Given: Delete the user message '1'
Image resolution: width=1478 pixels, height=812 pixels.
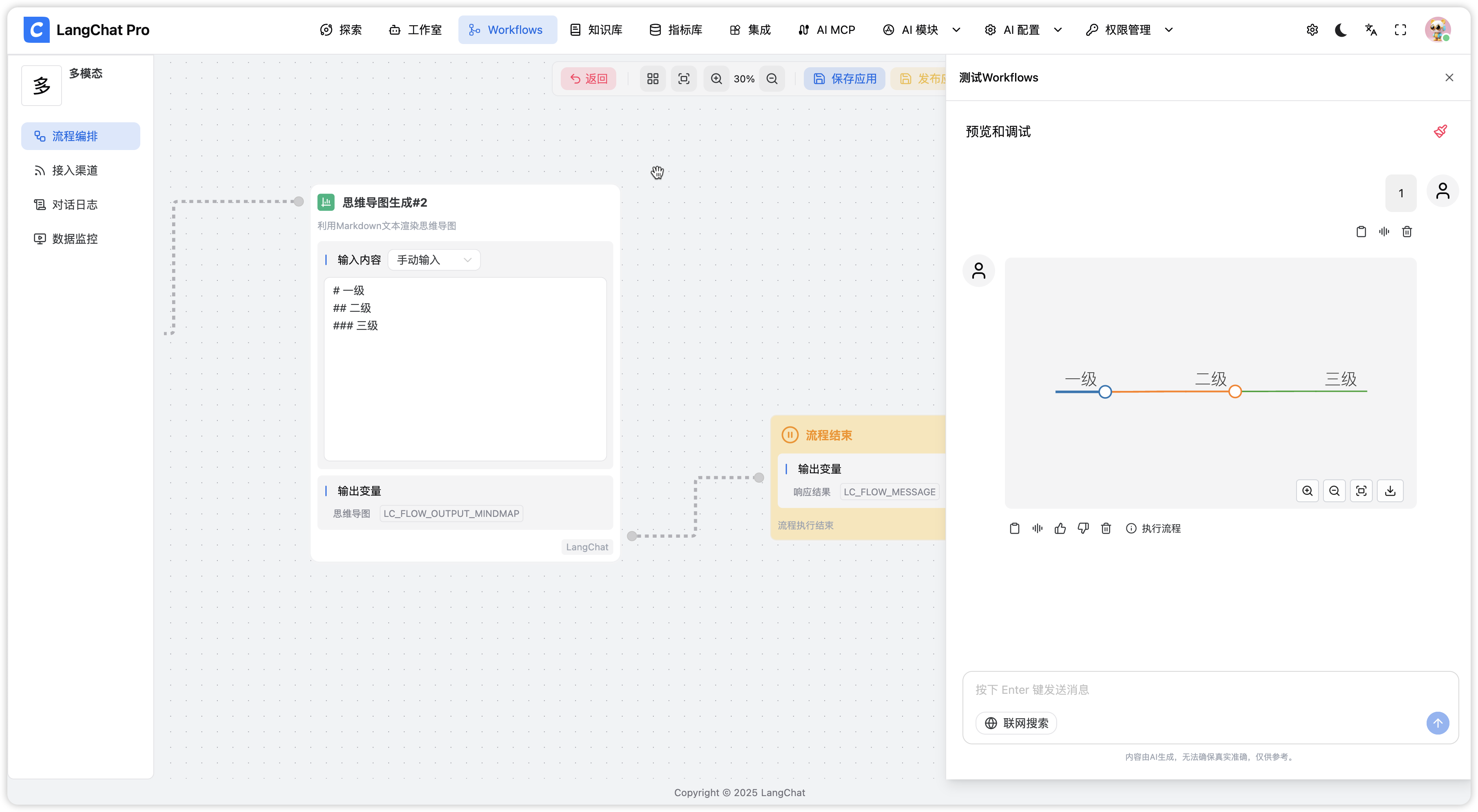Looking at the screenshot, I should click(x=1407, y=232).
